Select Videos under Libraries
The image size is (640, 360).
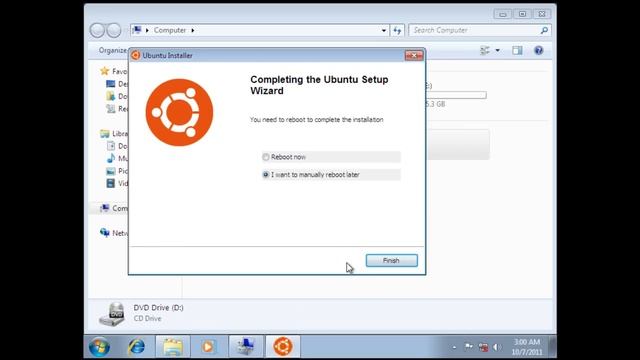click(117, 183)
